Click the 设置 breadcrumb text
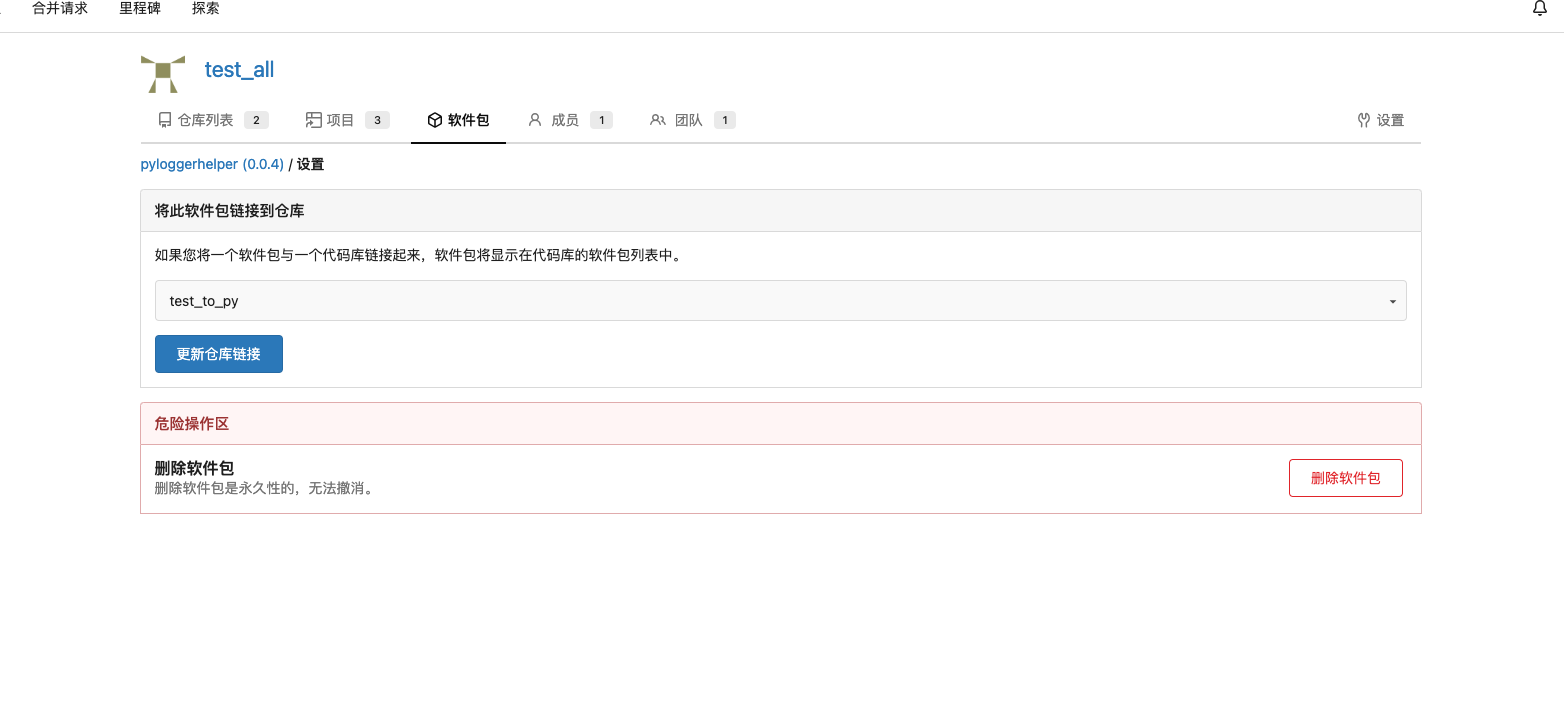Screen dimensions: 1564x728 pyautogui.click(x=310, y=164)
